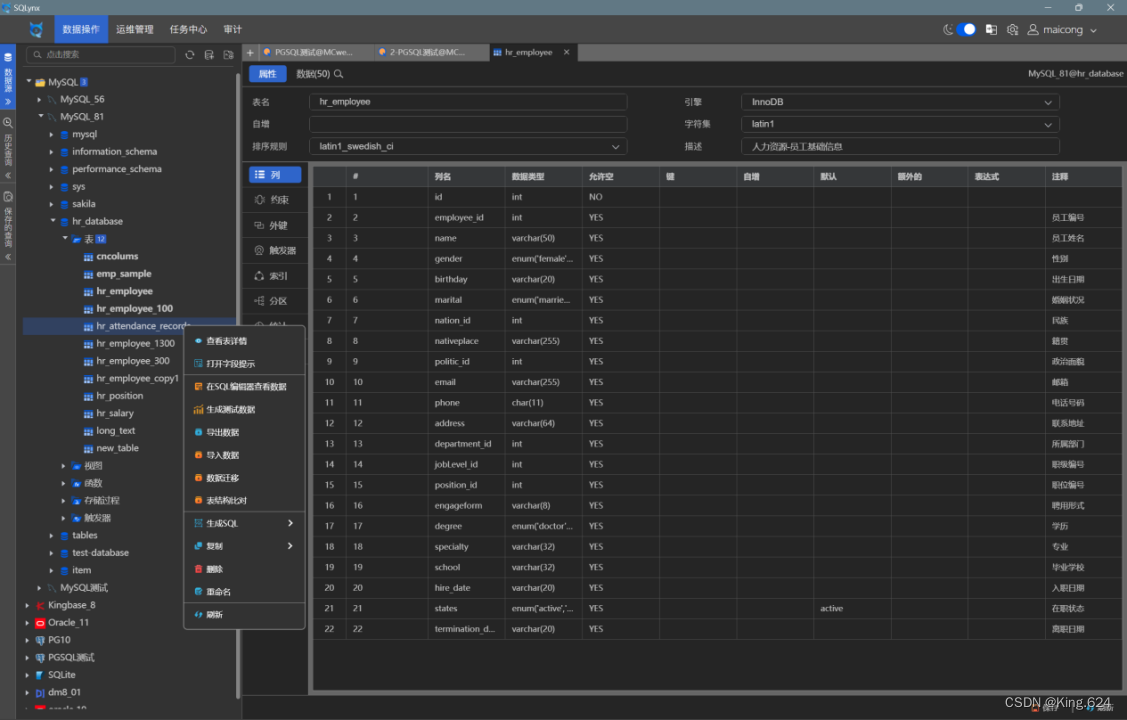Open the language translation icon

pos(991,29)
